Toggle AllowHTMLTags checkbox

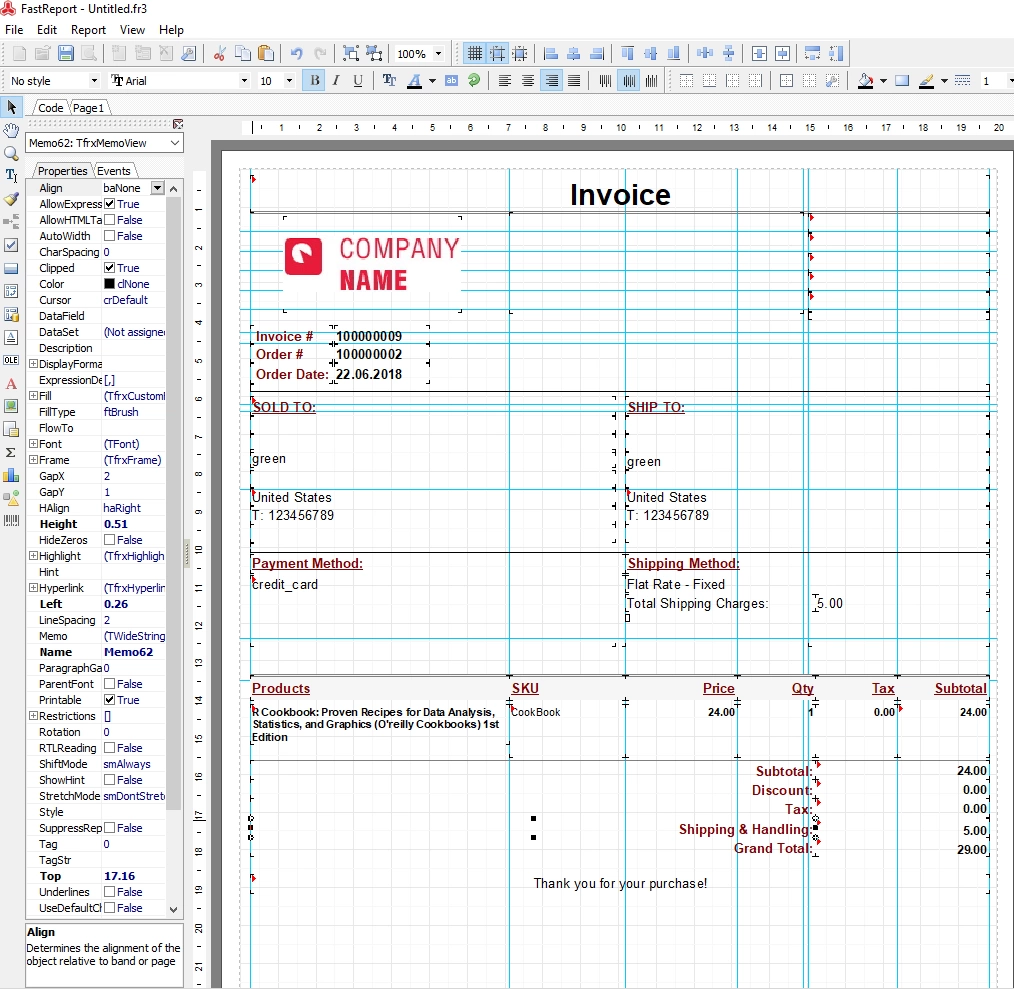point(110,220)
